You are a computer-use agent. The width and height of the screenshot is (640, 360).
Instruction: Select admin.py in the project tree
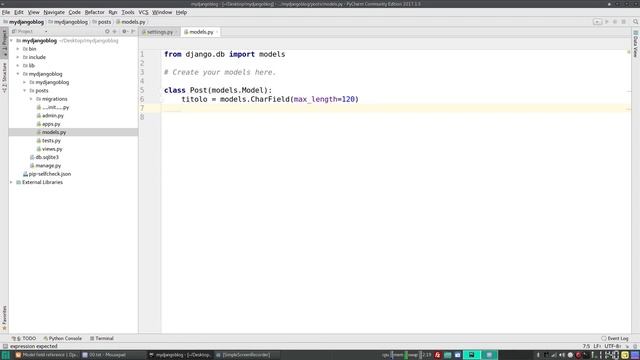[50, 116]
